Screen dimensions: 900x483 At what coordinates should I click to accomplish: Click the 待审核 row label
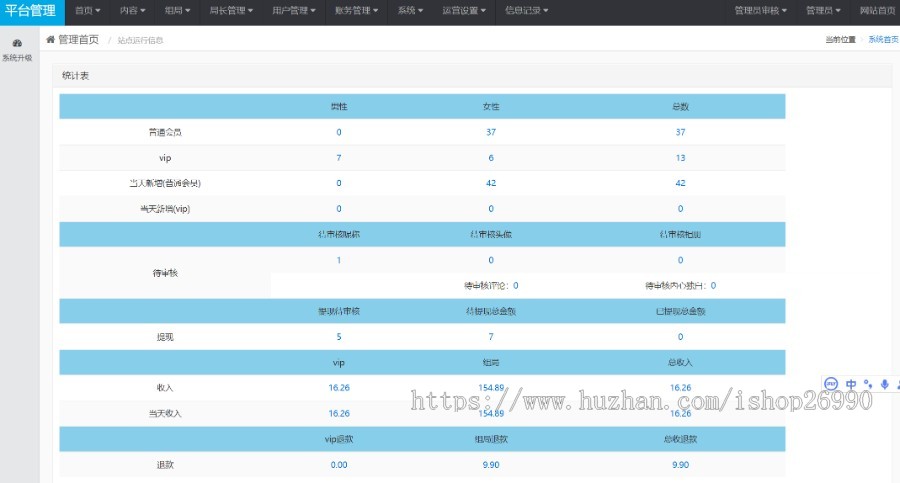point(165,273)
